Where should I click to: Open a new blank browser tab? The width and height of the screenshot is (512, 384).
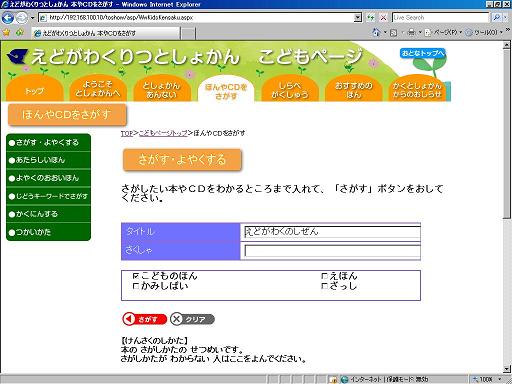[188, 33]
